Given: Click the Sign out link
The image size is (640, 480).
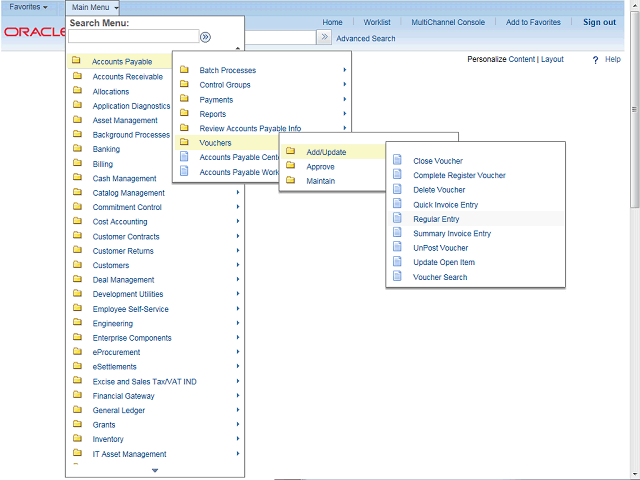Looking at the screenshot, I should [599, 22].
